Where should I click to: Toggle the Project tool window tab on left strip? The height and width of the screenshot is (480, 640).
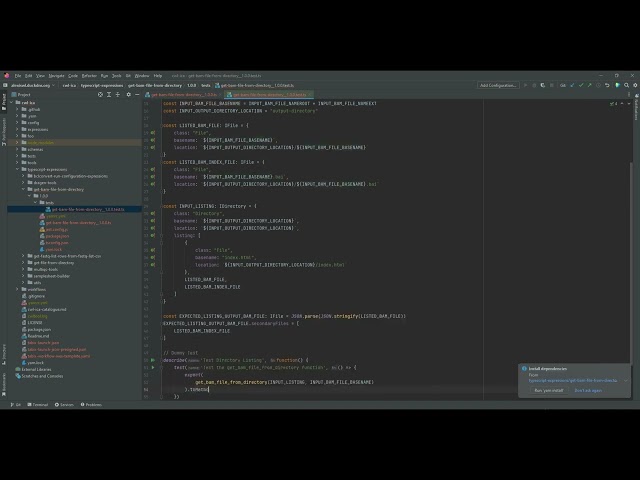coord(4,102)
